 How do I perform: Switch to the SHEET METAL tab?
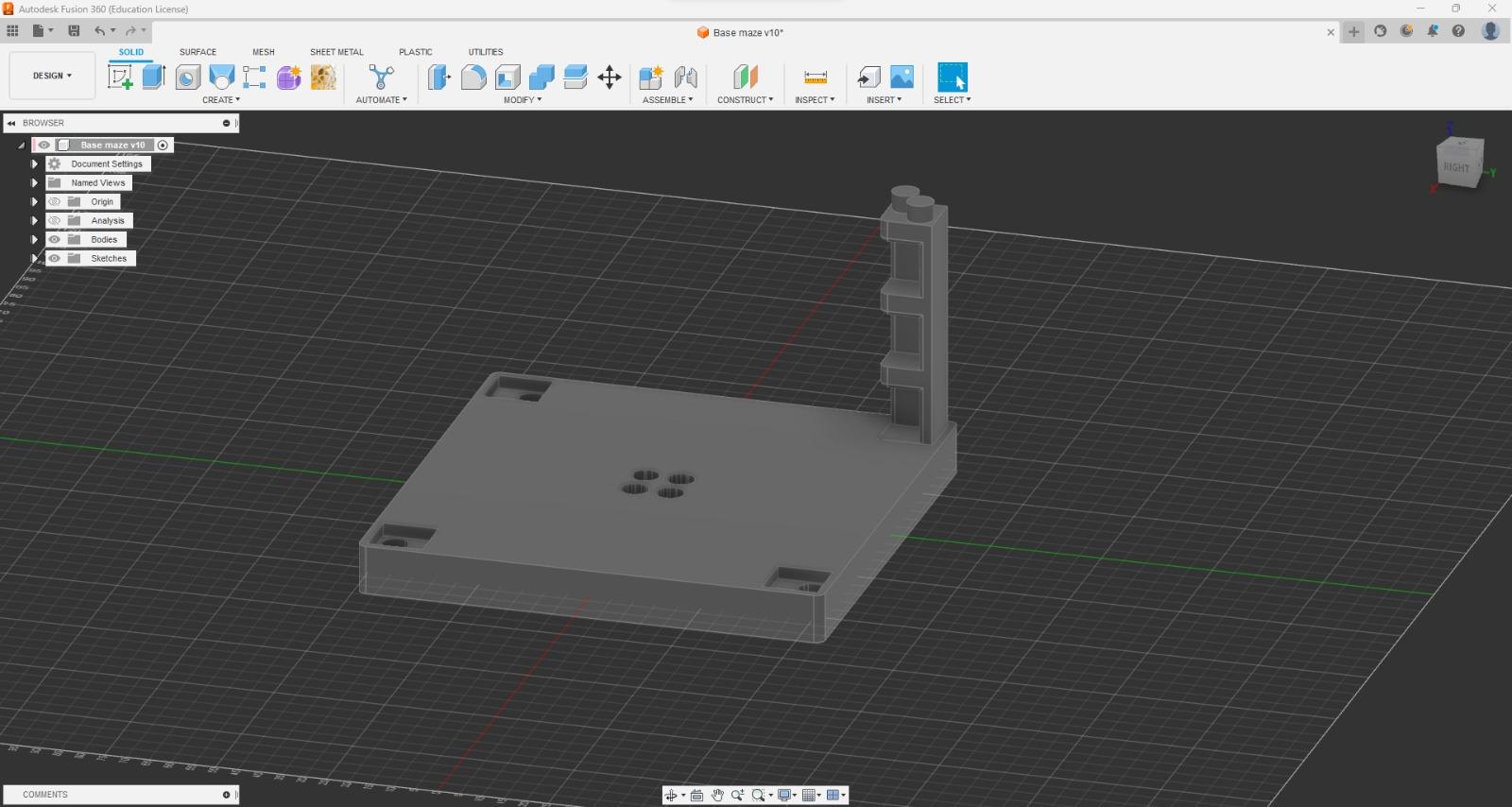[x=336, y=52]
